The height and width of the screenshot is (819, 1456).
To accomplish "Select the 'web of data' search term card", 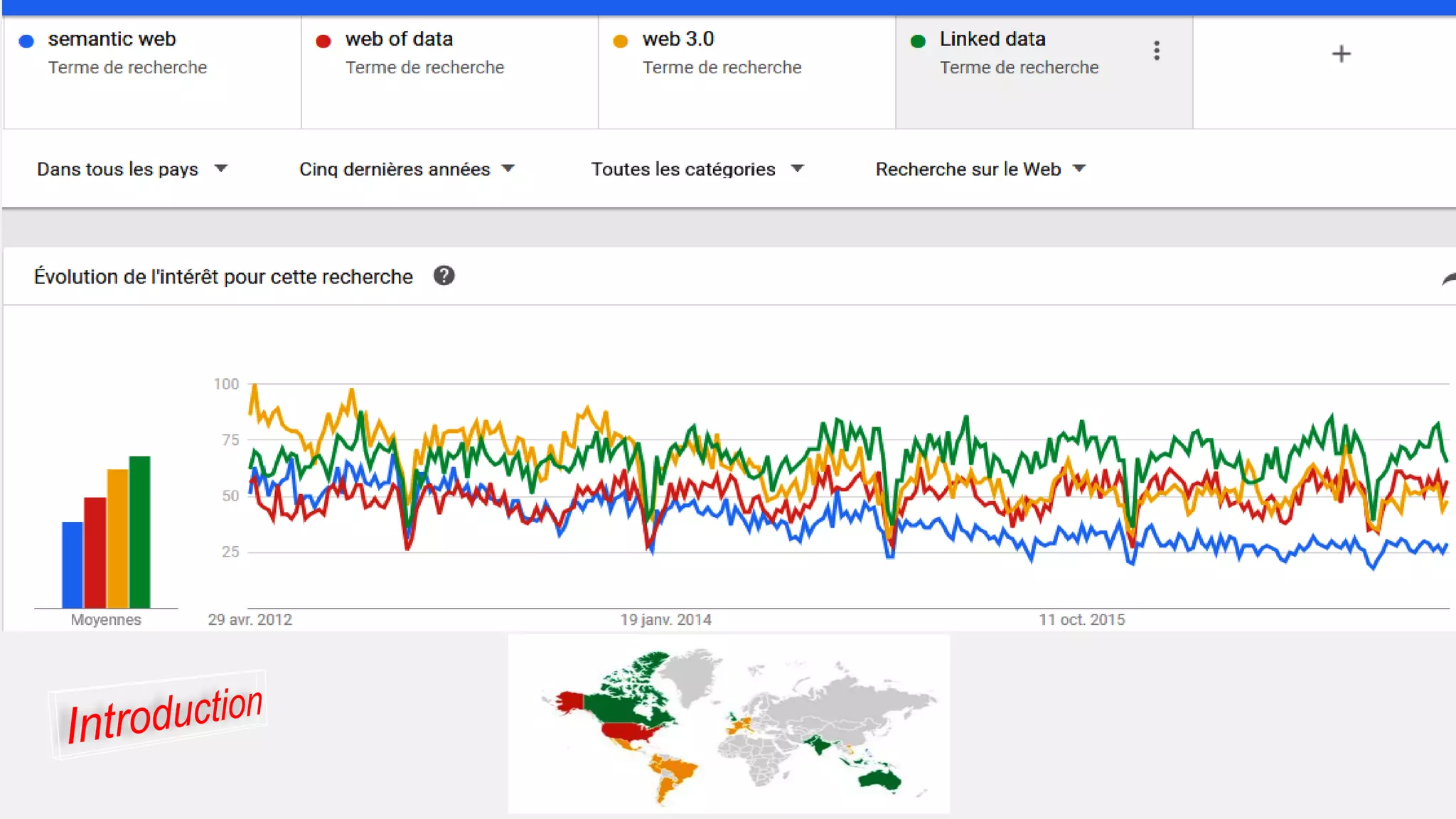I will pos(449,71).
